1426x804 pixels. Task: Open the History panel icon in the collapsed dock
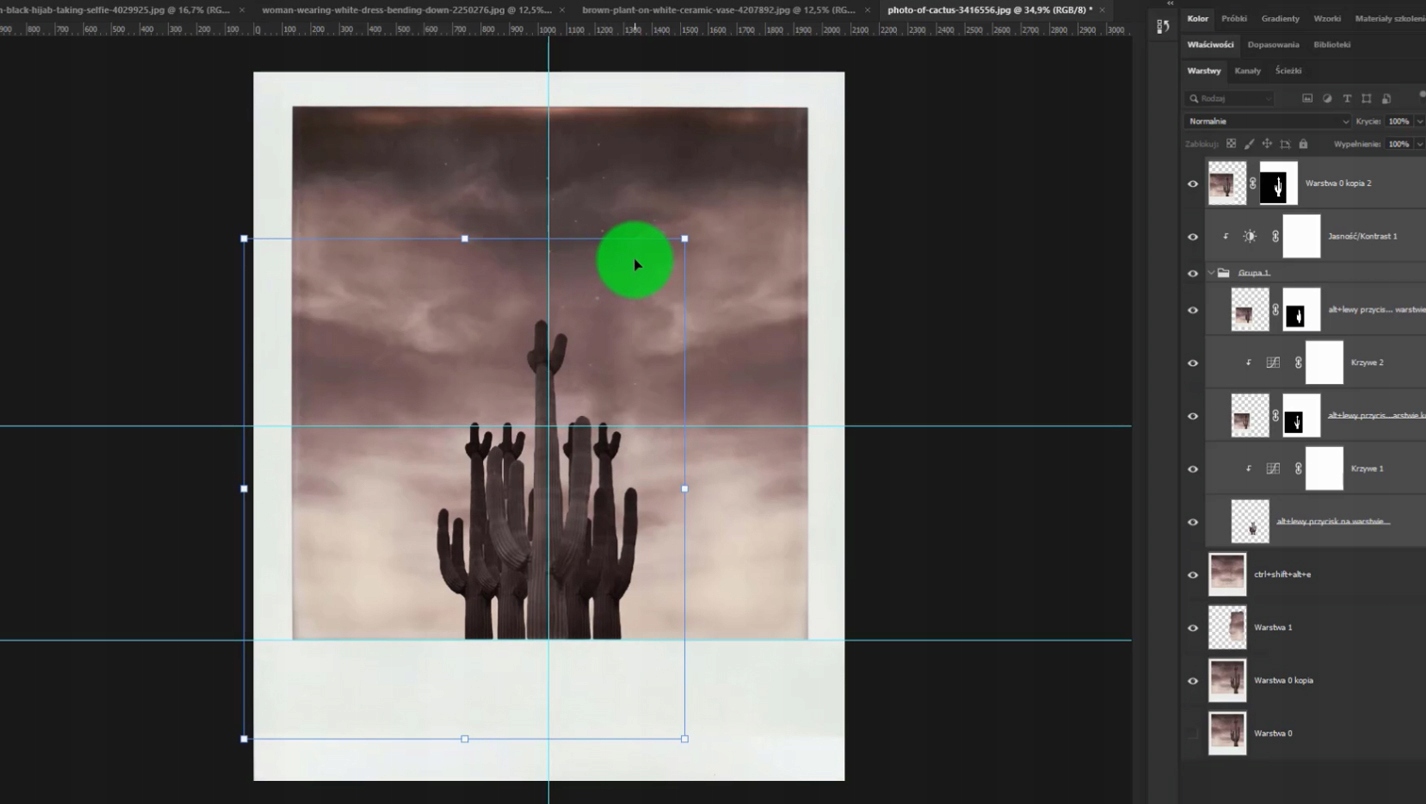pyautogui.click(x=1163, y=27)
